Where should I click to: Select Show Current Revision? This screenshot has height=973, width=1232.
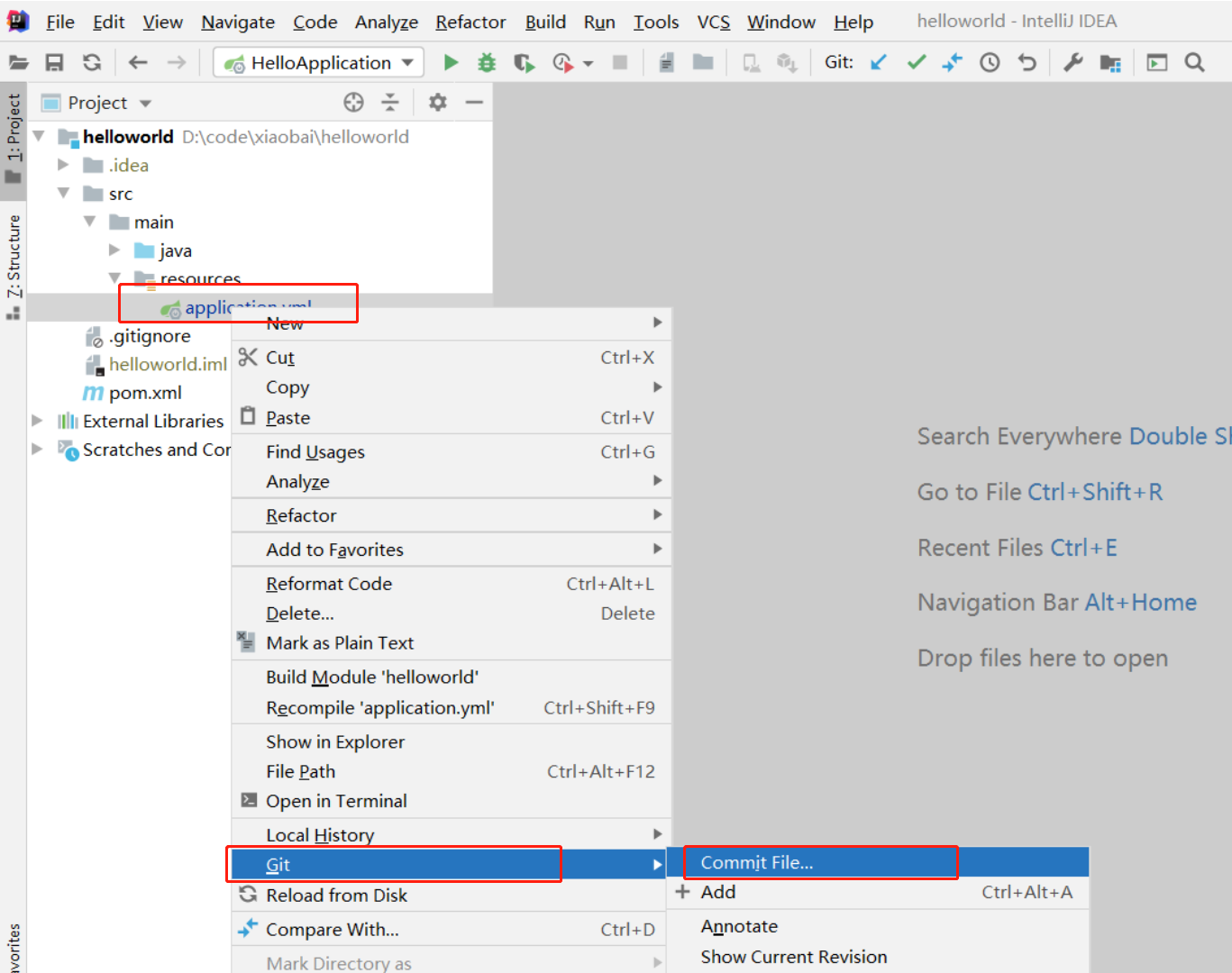pos(878,957)
